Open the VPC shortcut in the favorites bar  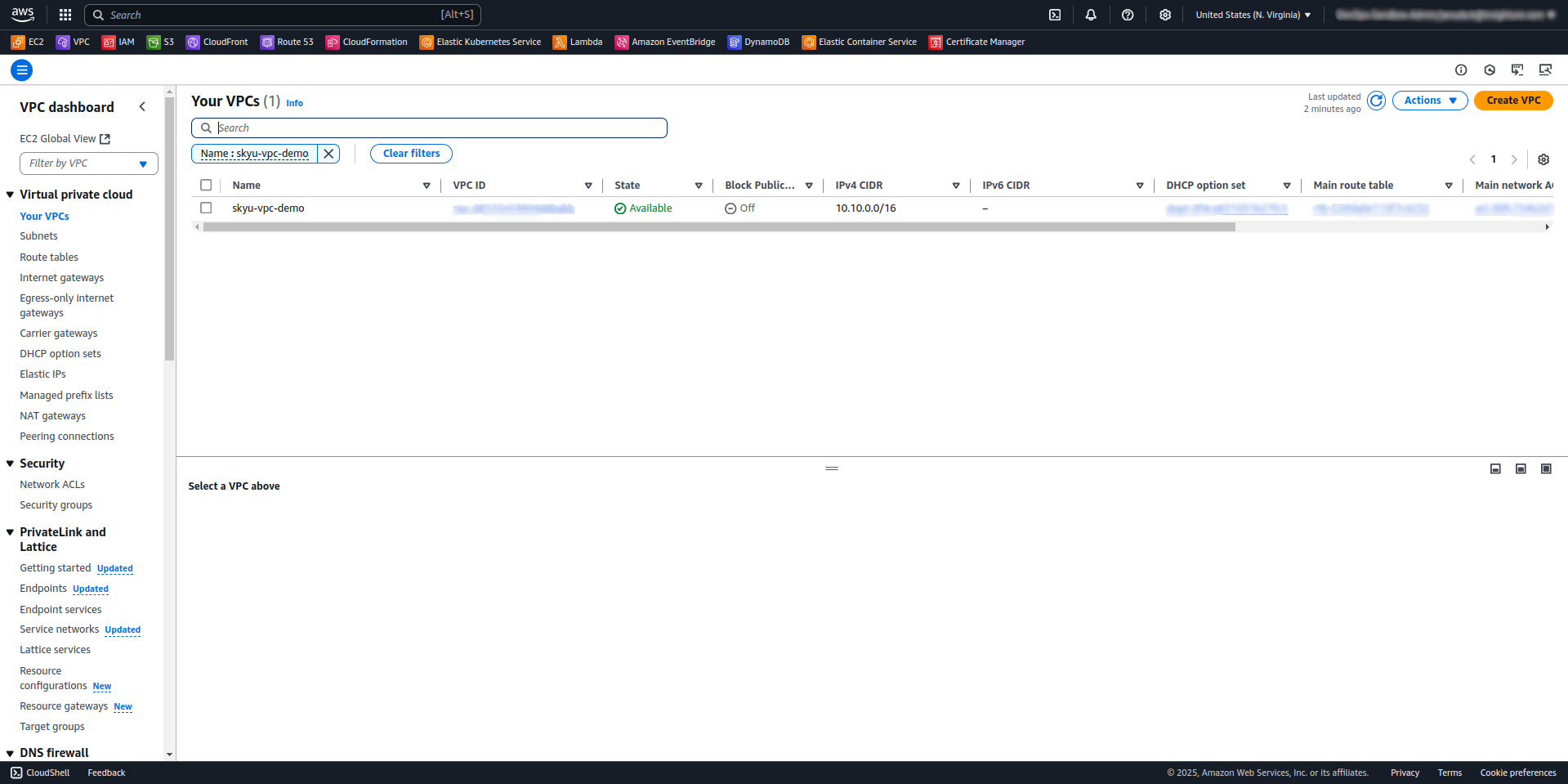73,43
